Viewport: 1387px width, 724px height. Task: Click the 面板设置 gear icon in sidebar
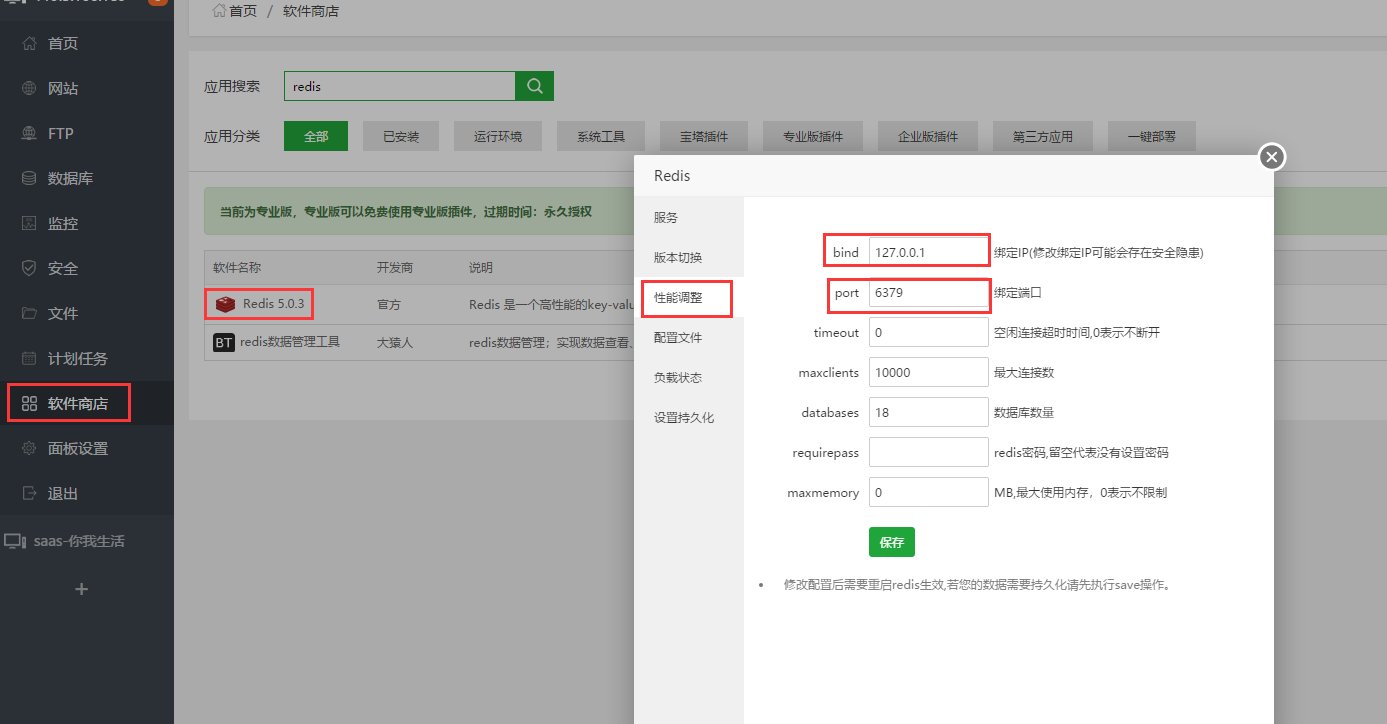tap(29, 448)
